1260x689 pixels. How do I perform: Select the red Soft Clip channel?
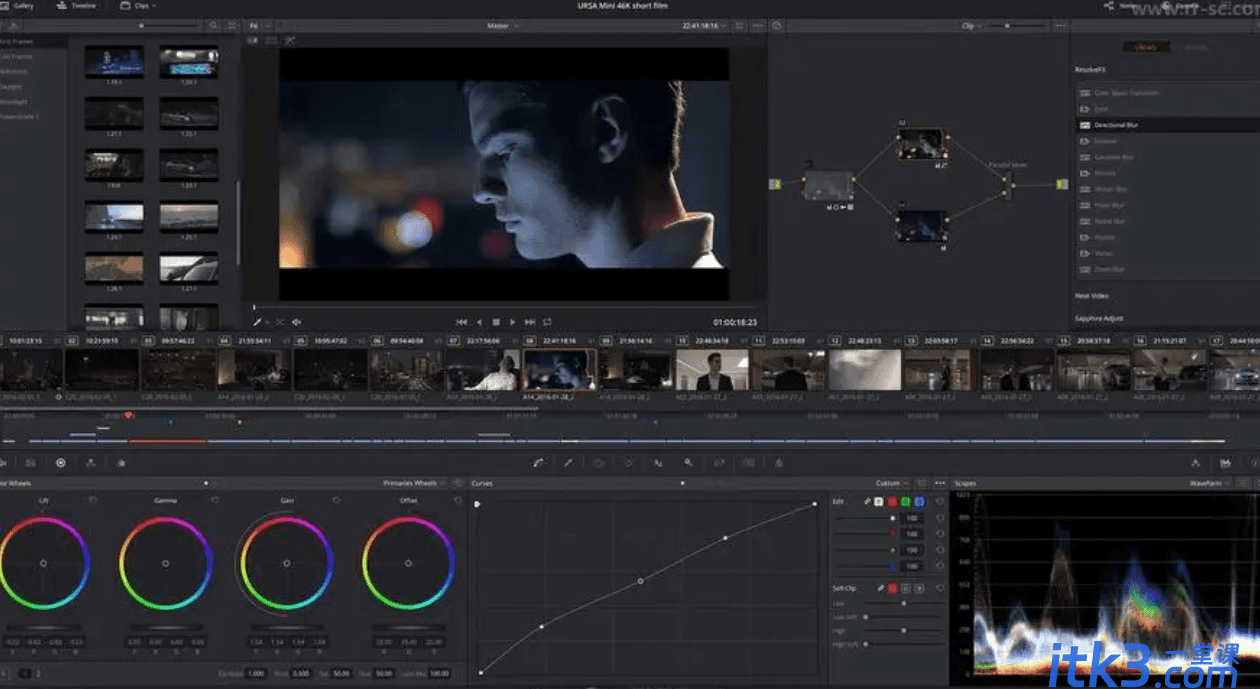click(892, 588)
